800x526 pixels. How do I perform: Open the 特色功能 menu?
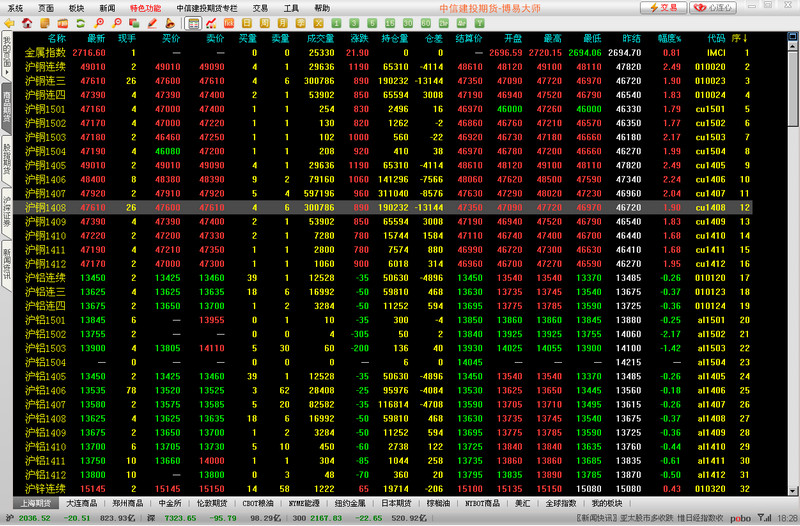pos(146,7)
